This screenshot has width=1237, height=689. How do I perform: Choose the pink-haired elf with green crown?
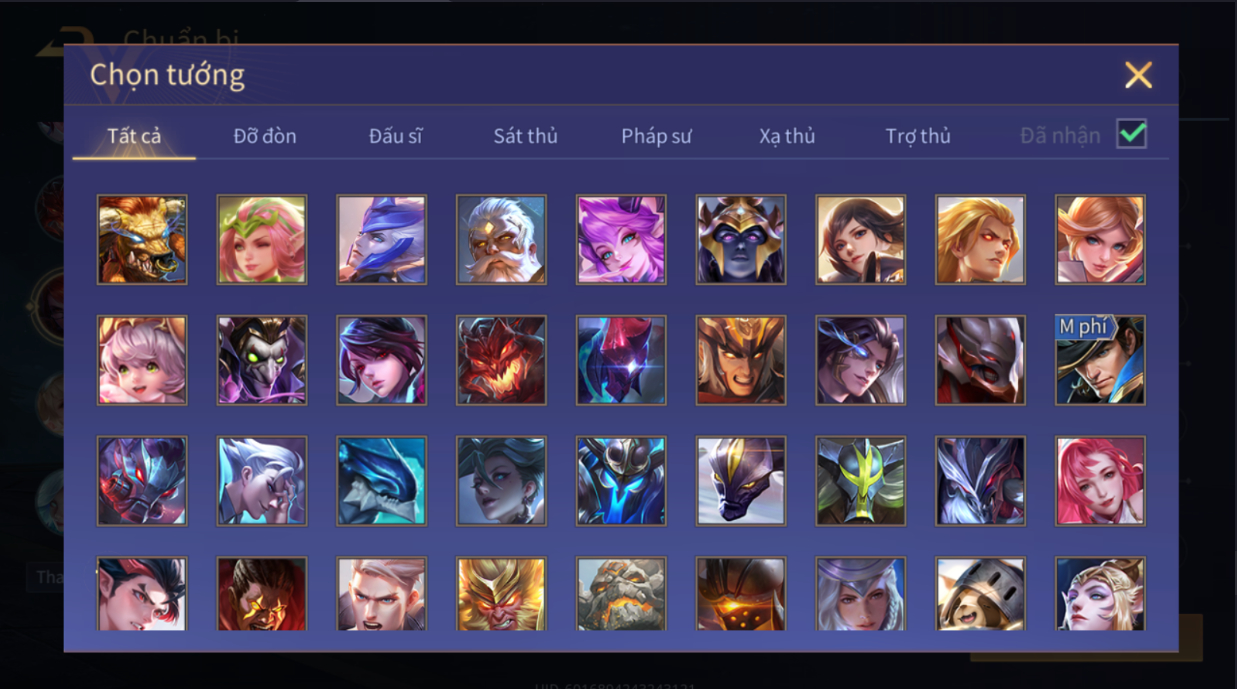pos(262,240)
